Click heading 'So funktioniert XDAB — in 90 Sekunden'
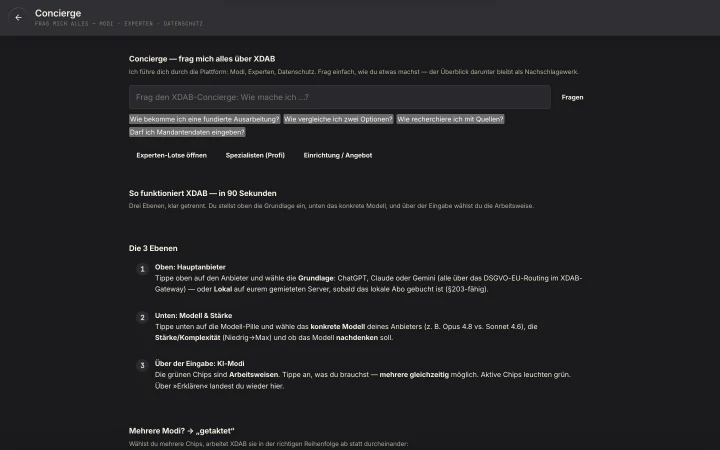The height and width of the screenshot is (450, 720). 202,193
